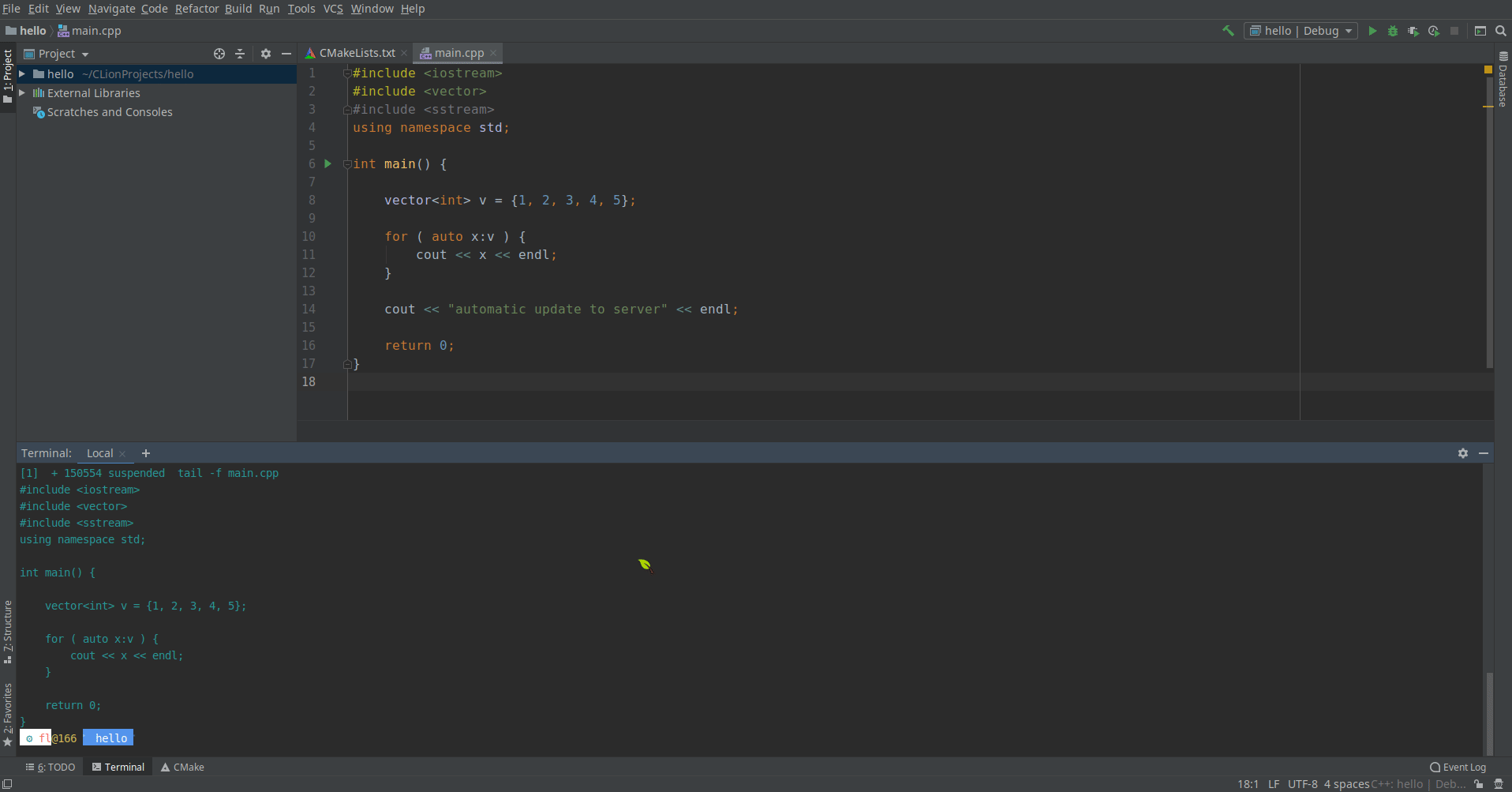Add a new terminal session with plus
1512x792 pixels.
click(146, 453)
